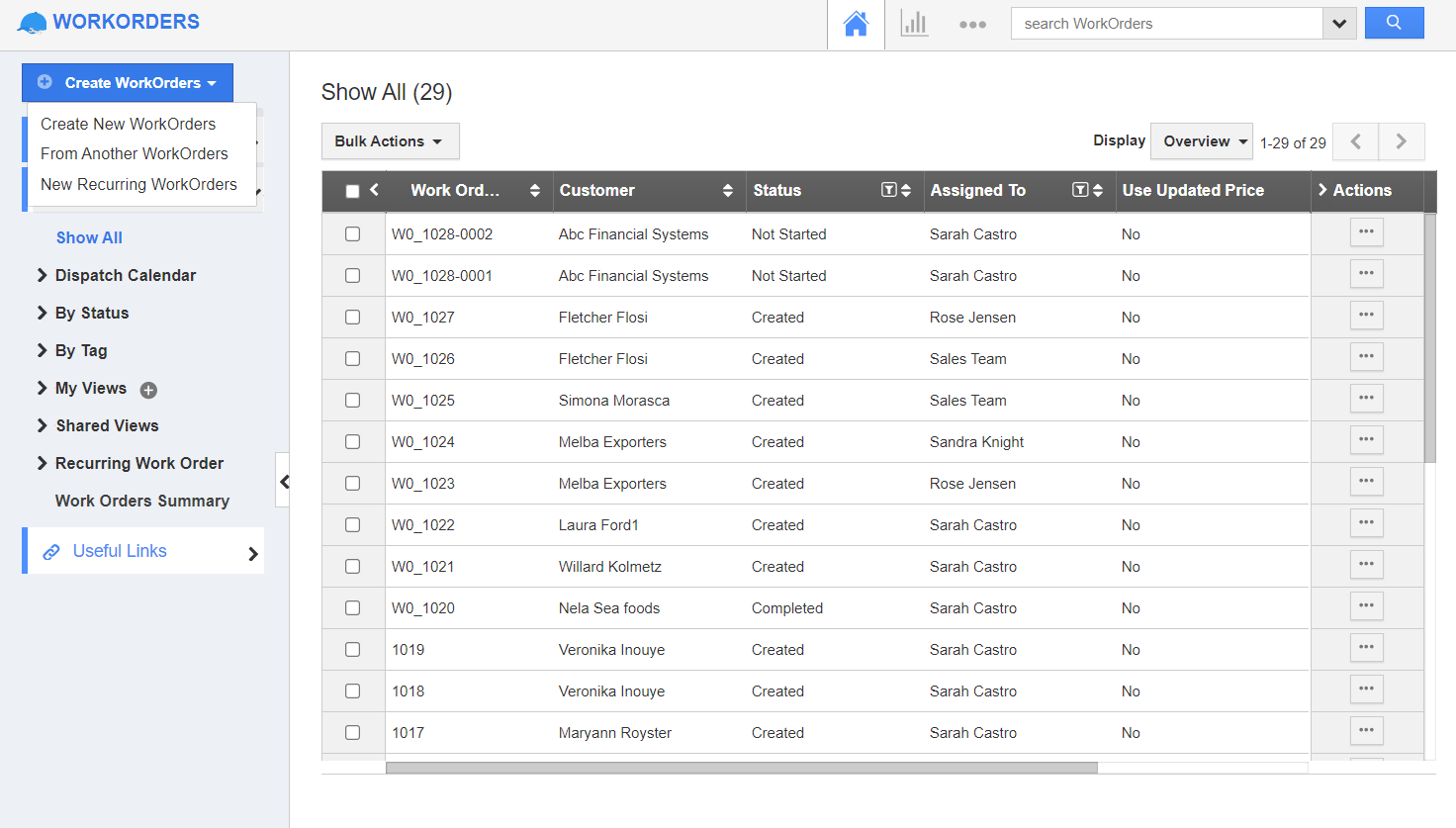Select New Recurring WorkOrders menu item

coord(138,184)
